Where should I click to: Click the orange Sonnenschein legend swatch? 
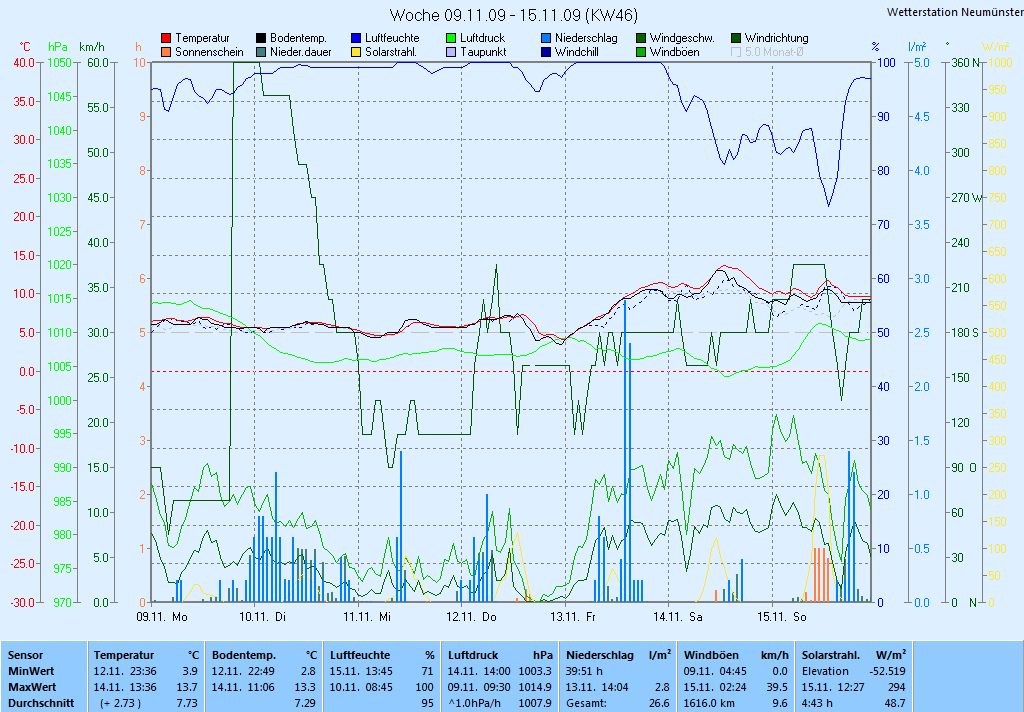[x=166, y=52]
